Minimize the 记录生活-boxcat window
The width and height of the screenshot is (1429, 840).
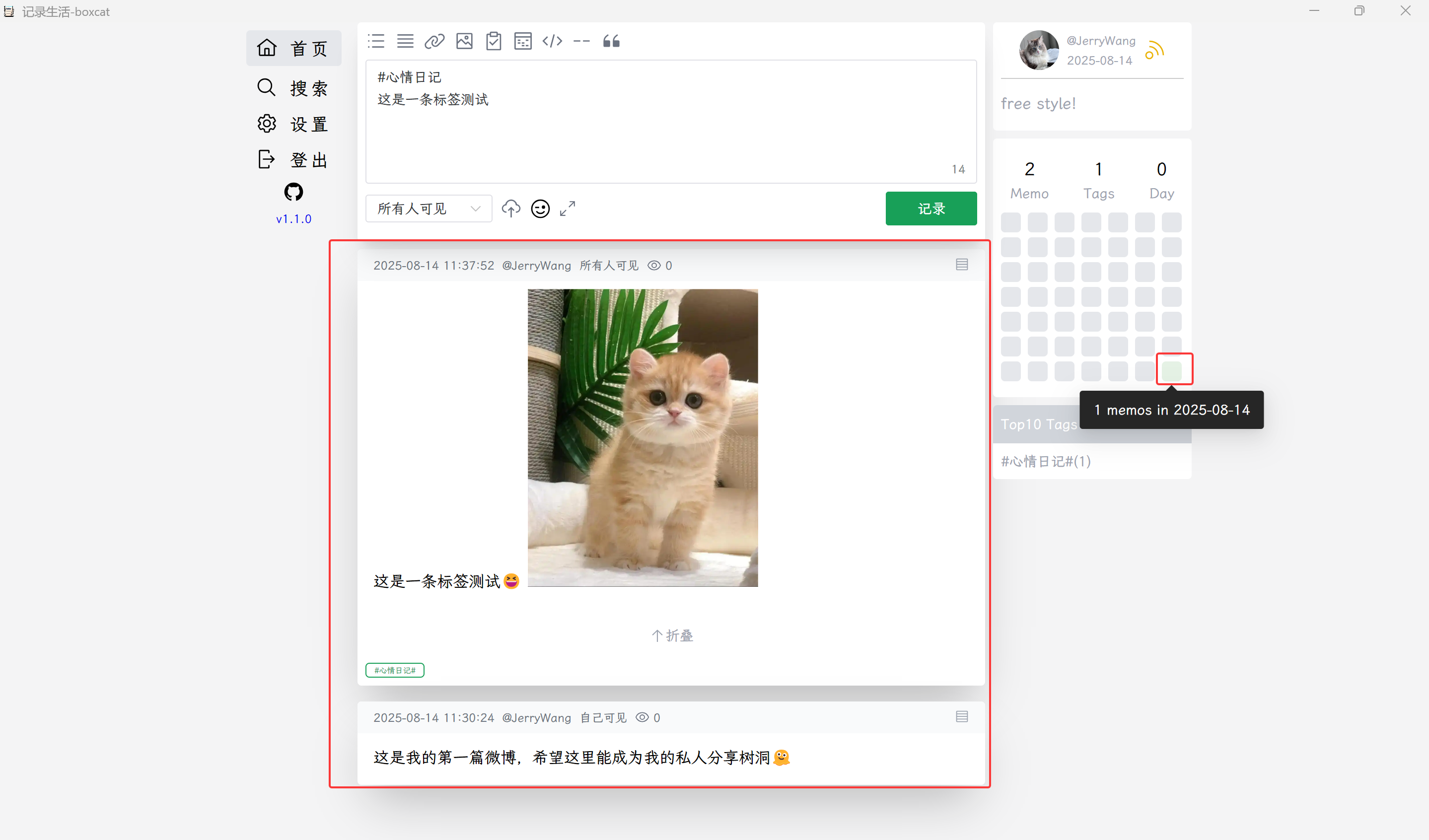[1314, 11]
